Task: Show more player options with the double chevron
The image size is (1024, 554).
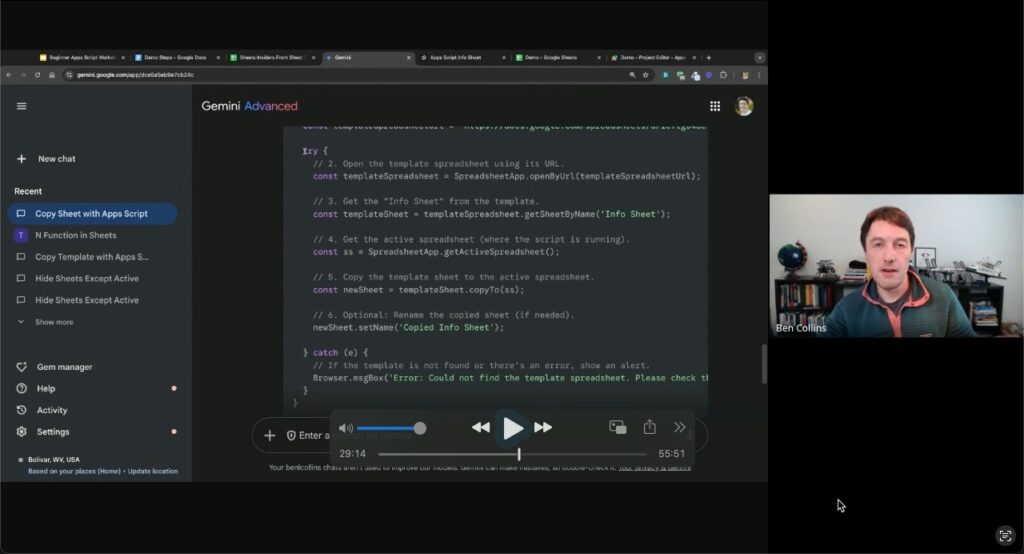Action: pos(680,427)
